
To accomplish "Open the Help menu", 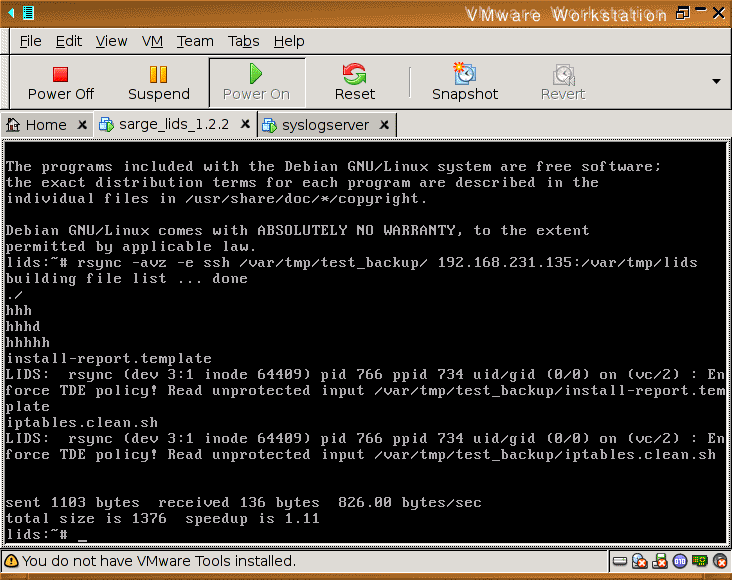I will click(289, 41).
